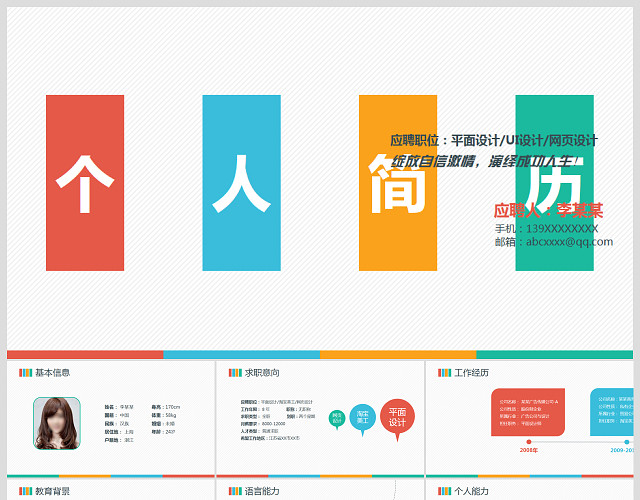This screenshot has width=640, height=500.
Task: Open the 语言能力 slide thumbnail
Action: 320,490
